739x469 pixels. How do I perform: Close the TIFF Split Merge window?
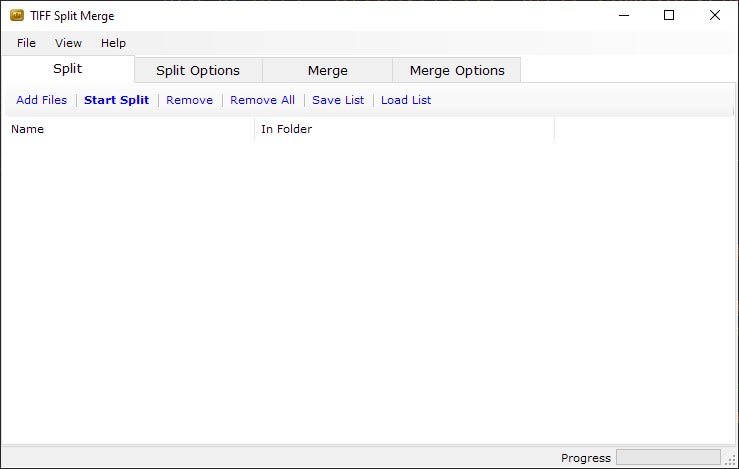[x=714, y=16]
